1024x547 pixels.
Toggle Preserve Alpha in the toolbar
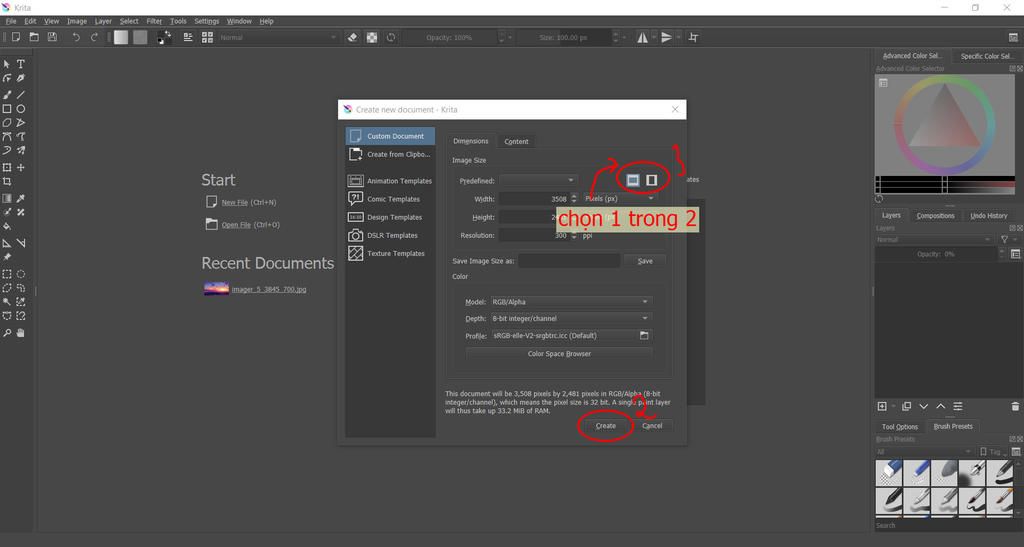click(x=372, y=37)
